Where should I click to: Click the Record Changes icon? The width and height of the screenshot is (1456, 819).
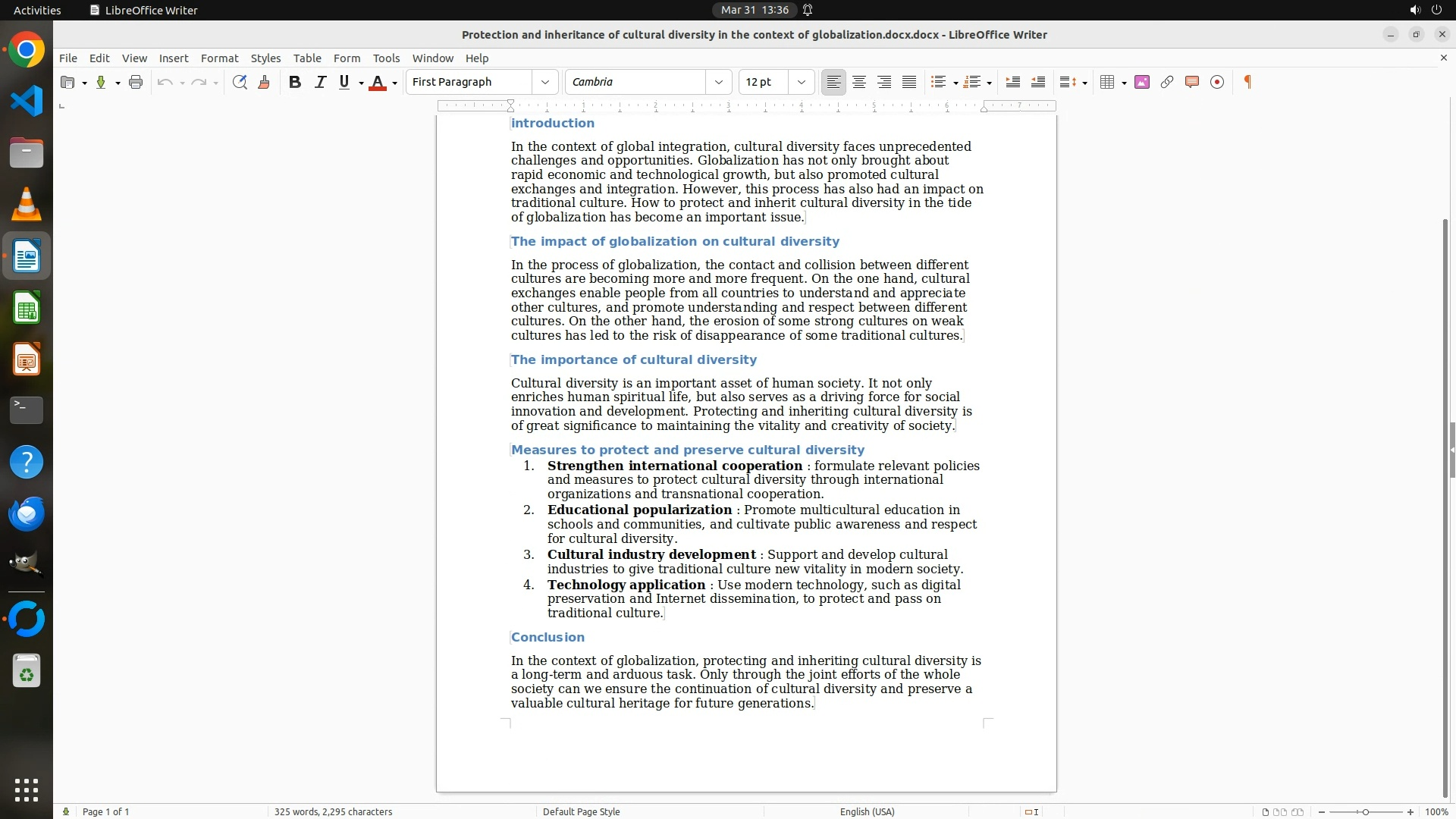click(x=1217, y=82)
